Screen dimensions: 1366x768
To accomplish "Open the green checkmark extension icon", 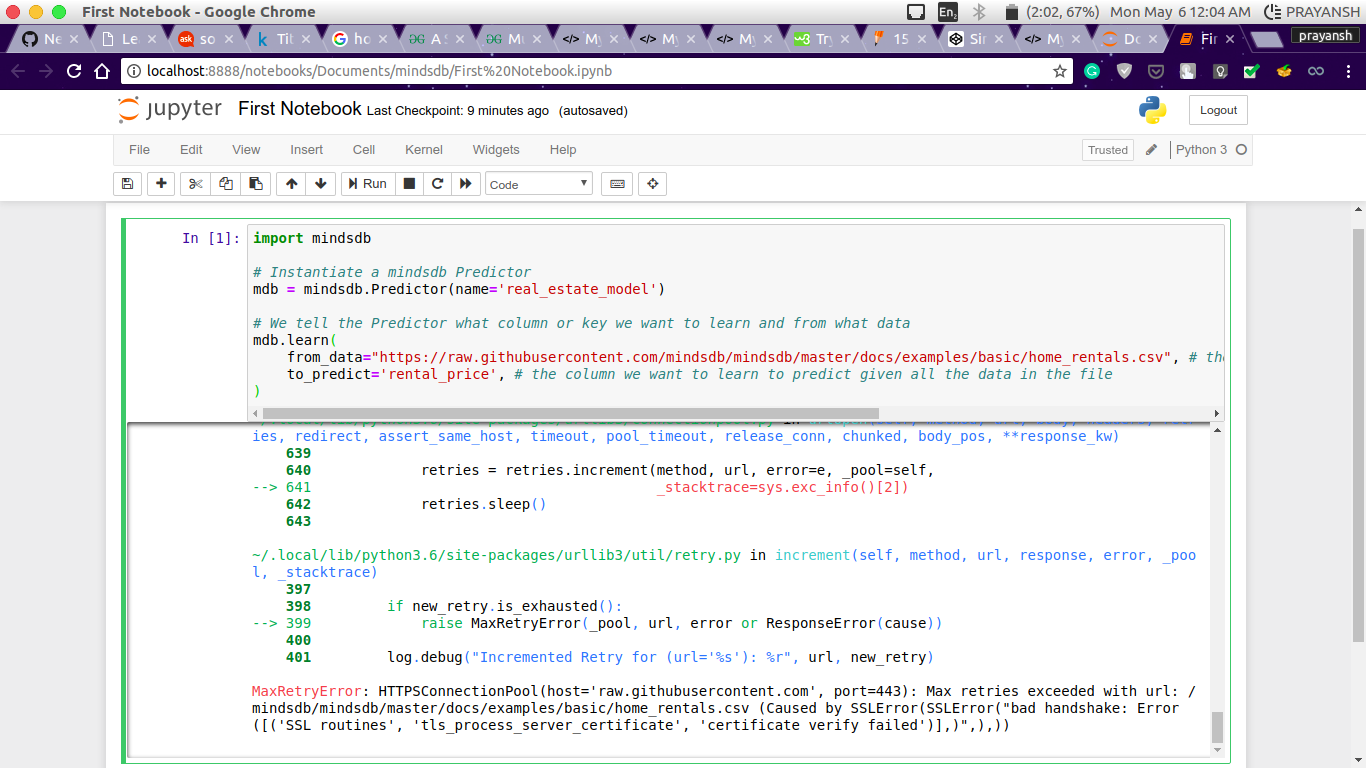I will coord(1252,71).
